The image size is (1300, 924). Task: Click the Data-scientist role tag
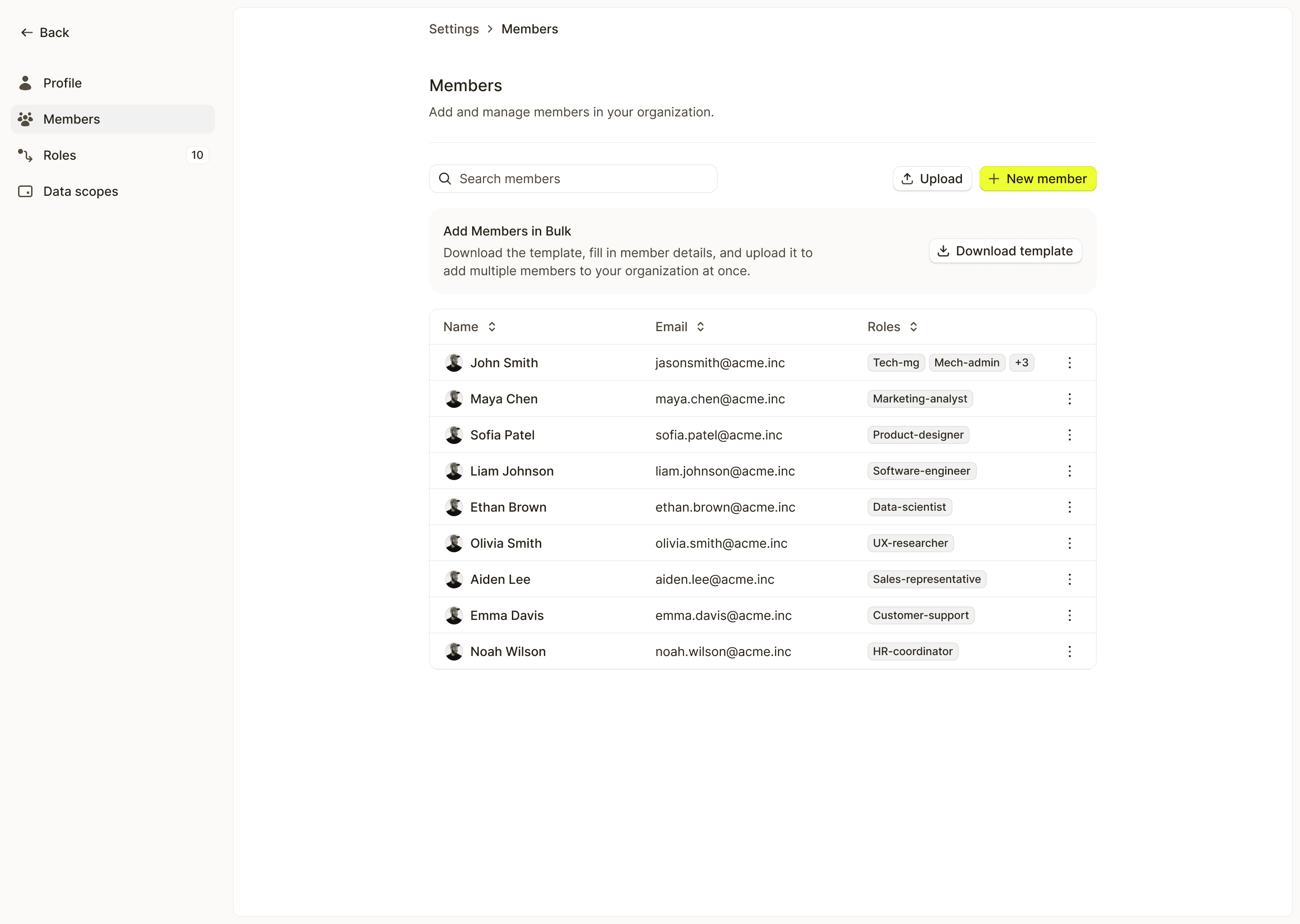pyautogui.click(x=910, y=507)
